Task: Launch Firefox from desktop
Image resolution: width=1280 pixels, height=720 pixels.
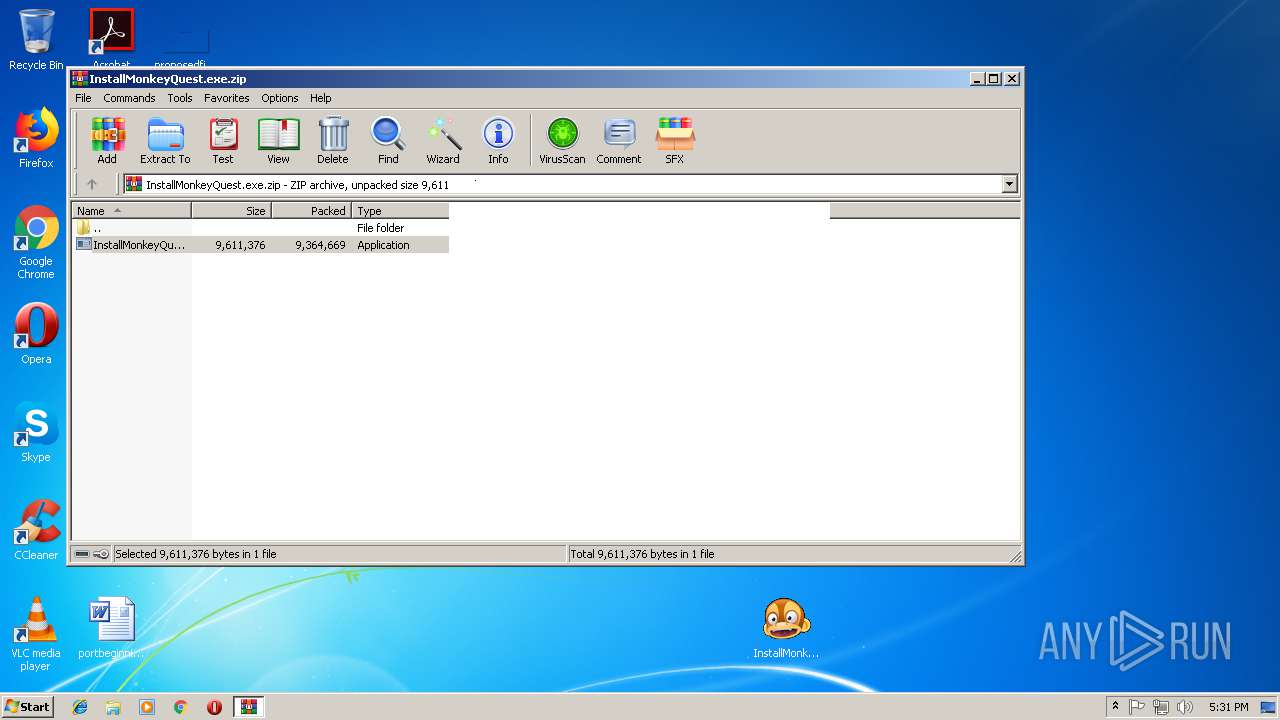Action: [x=36, y=139]
